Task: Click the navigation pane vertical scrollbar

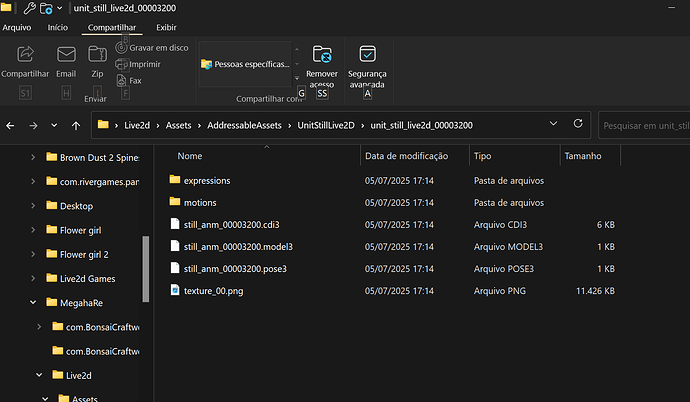Action: 146,269
